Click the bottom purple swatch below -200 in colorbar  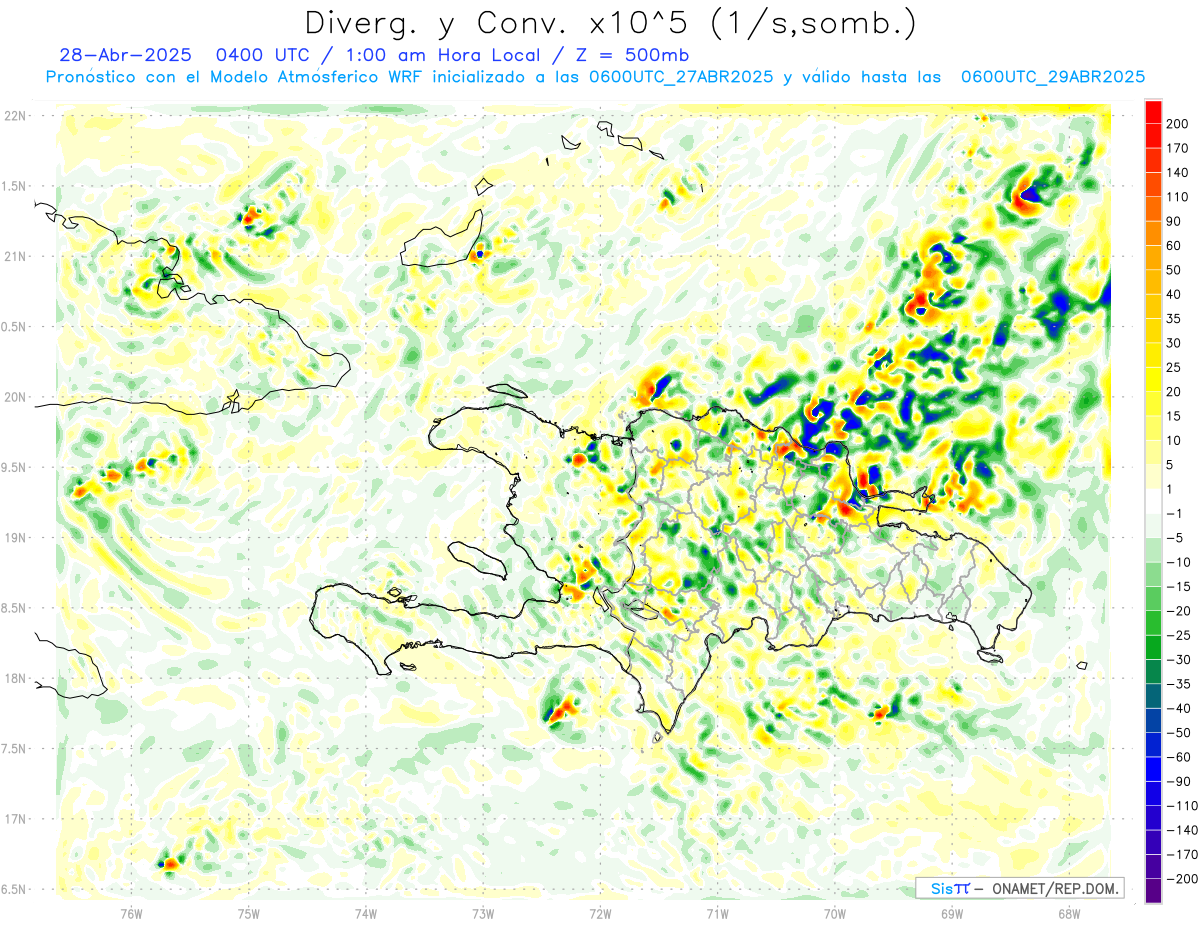click(x=1154, y=890)
